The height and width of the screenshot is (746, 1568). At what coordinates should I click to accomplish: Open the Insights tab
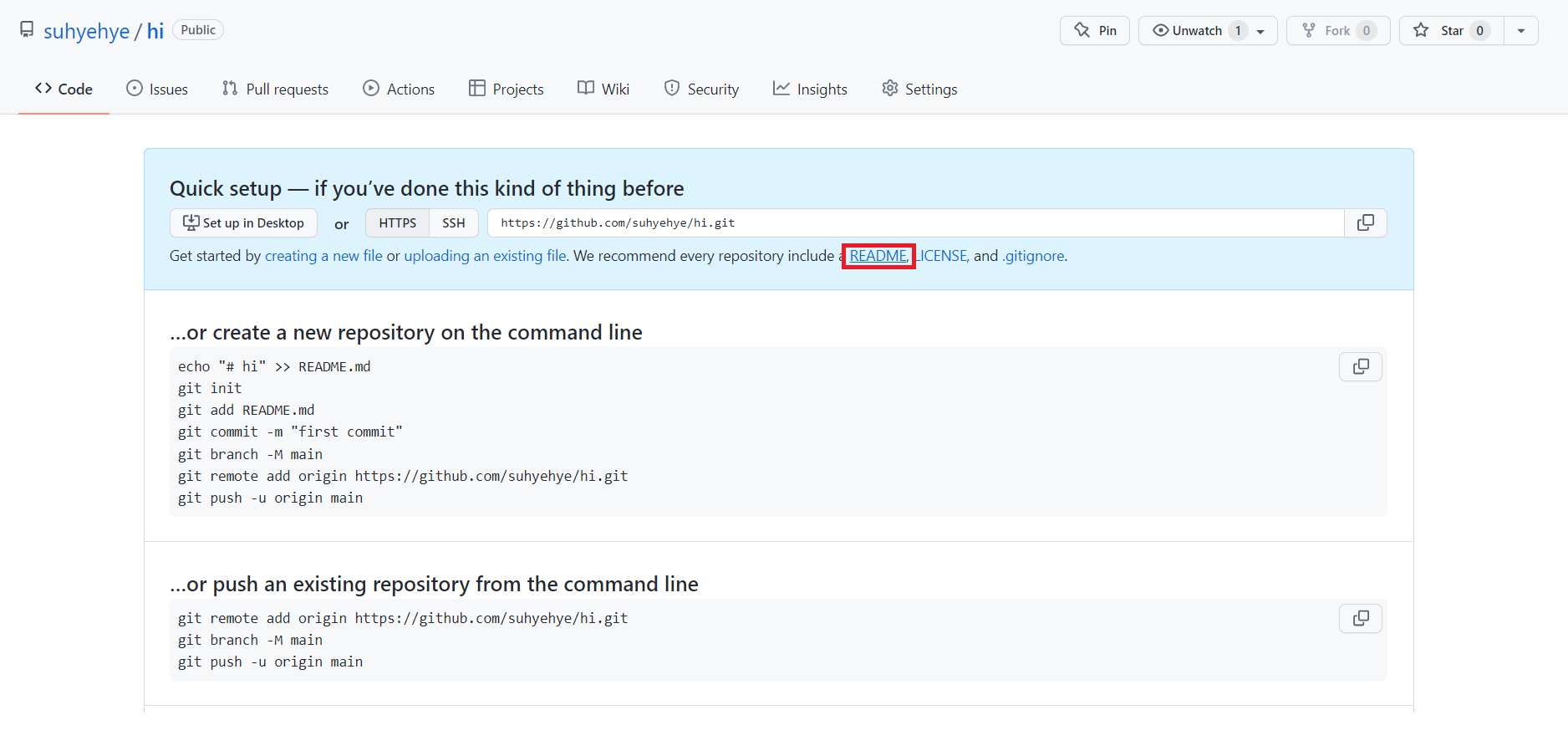(810, 89)
